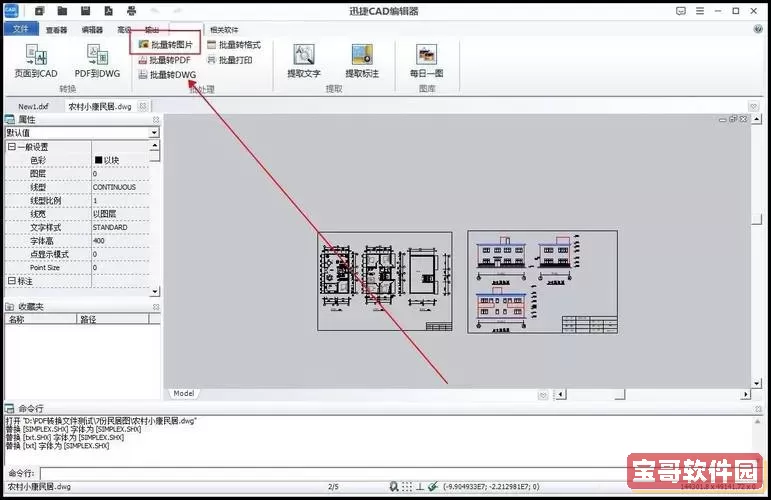Switch to the New1.dxf document tab

(33, 106)
